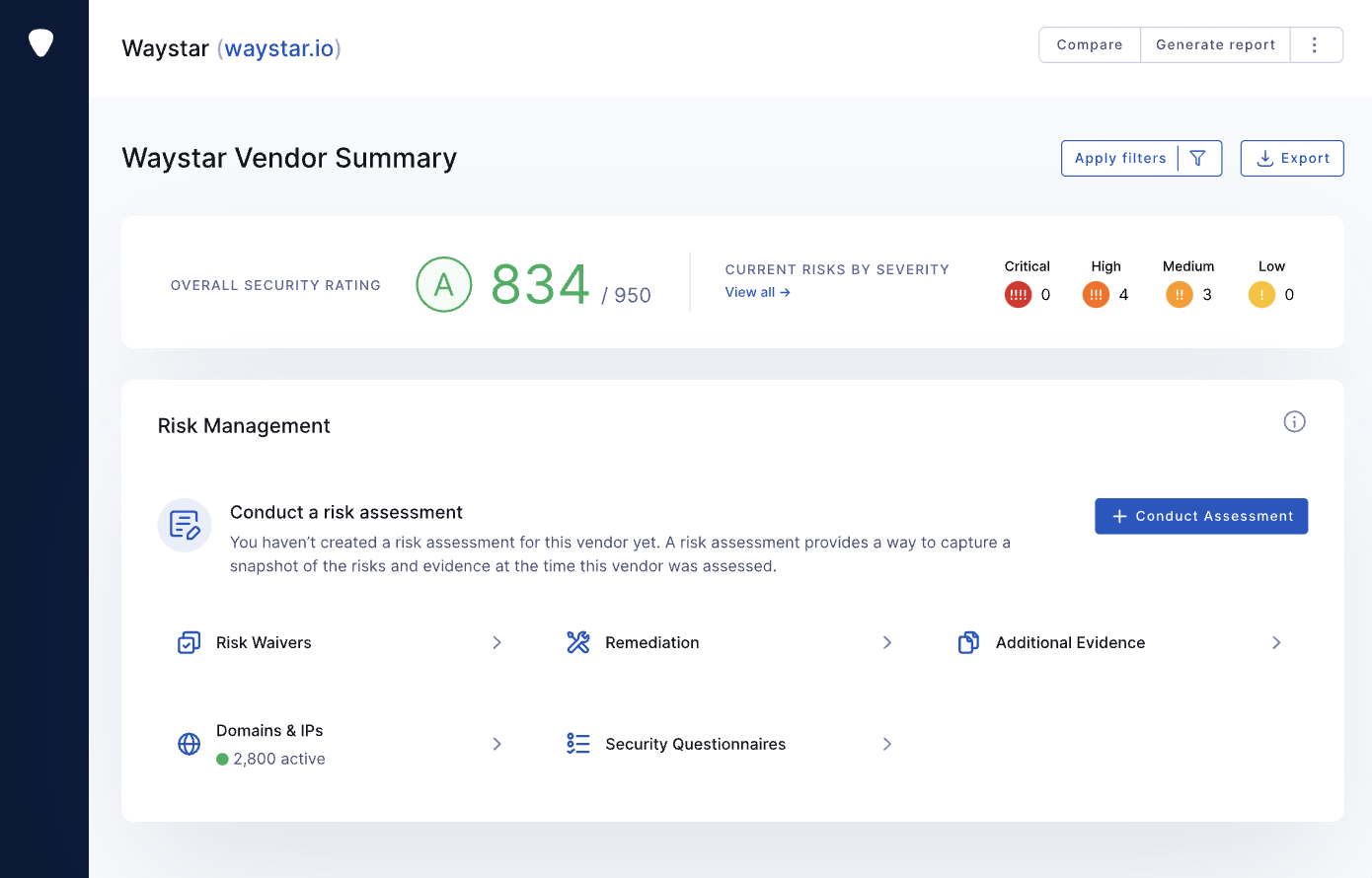Click the Domains & IPs globe icon
Screen dimensions: 1372x878
pos(189,744)
